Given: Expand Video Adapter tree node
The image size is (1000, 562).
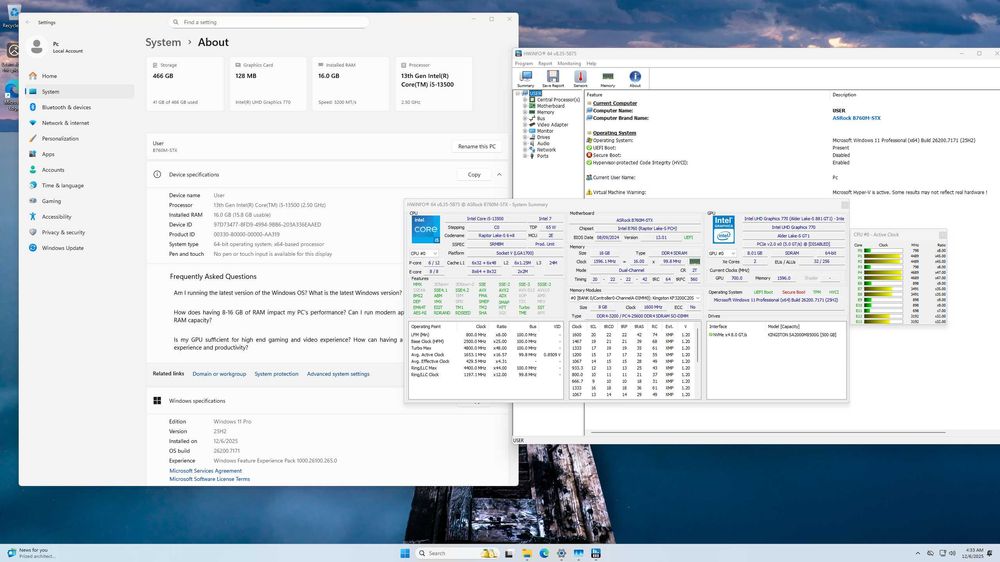Looking at the screenshot, I should [525, 124].
